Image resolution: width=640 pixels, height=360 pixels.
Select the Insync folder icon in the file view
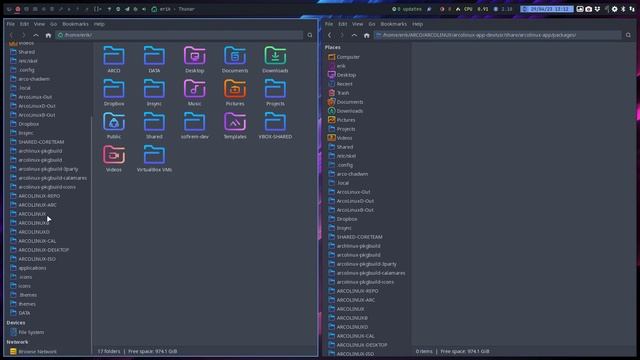154,92
